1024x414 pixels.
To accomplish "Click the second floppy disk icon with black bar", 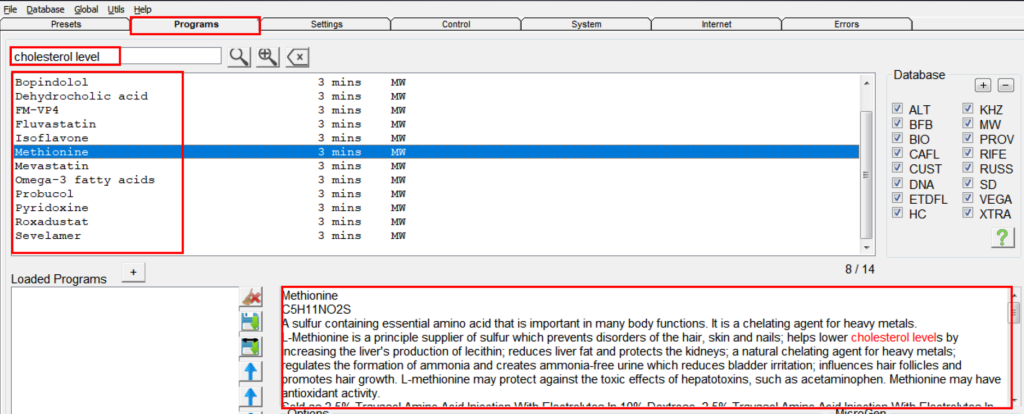I will (252, 347).
